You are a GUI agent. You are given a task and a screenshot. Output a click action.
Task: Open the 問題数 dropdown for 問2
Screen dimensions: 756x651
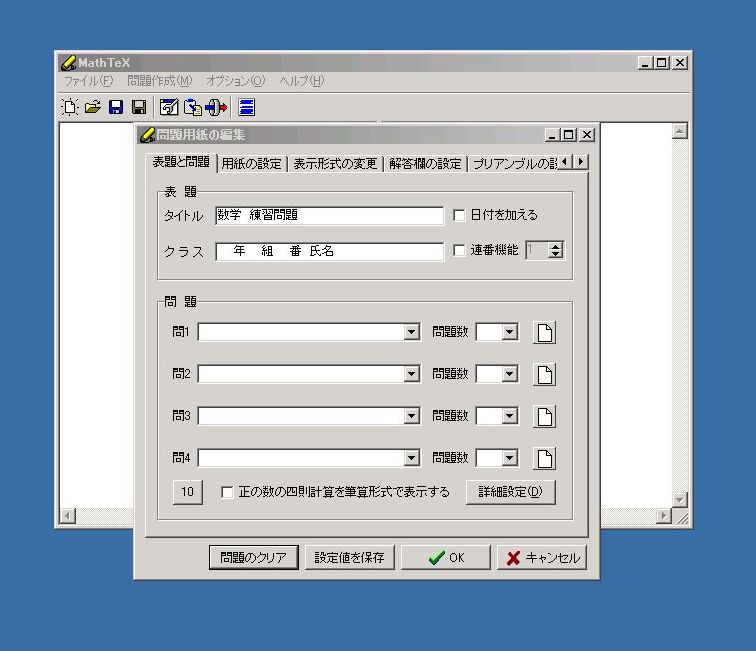point(510,374)
